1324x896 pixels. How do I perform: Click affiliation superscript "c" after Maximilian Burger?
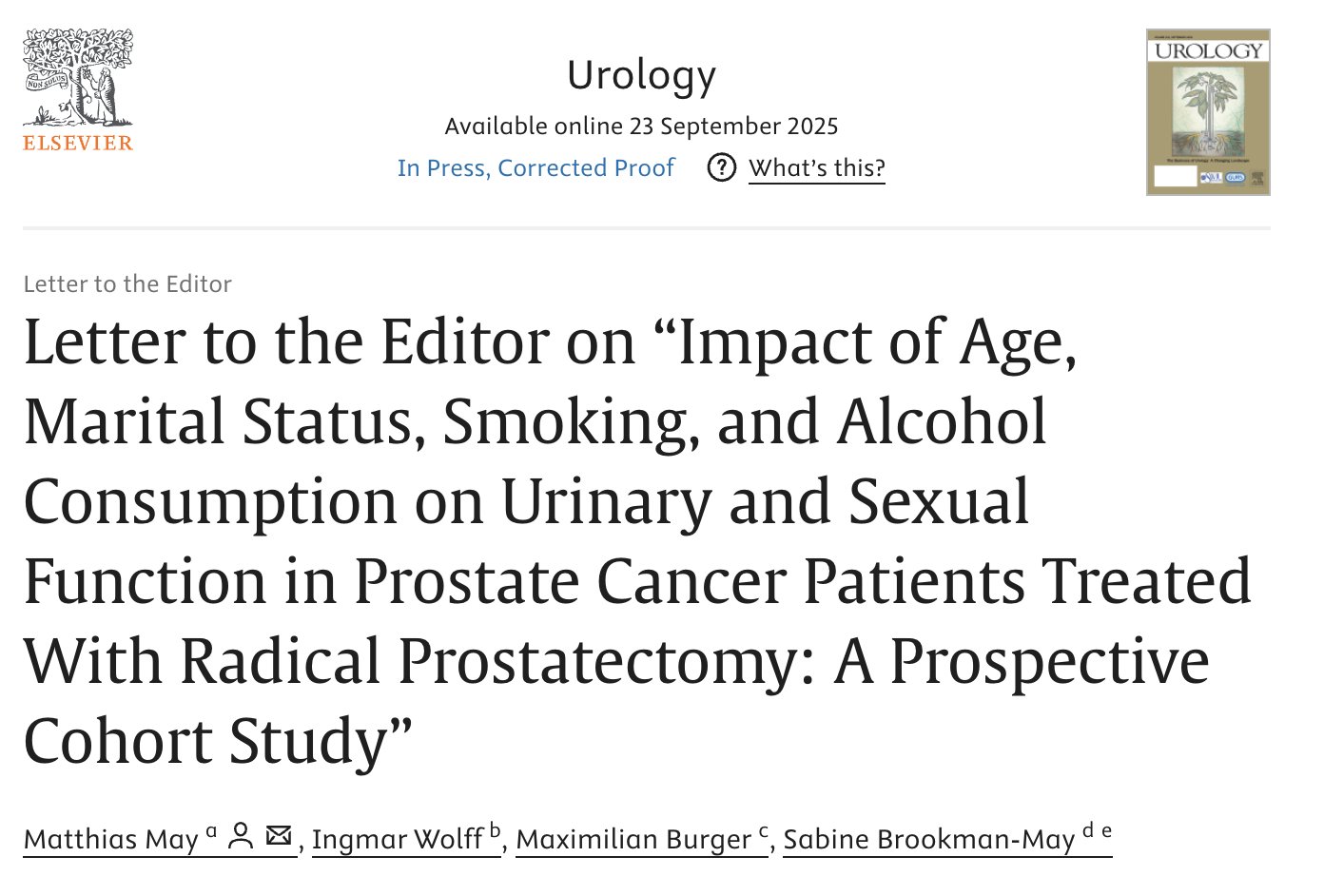point(763,832)
